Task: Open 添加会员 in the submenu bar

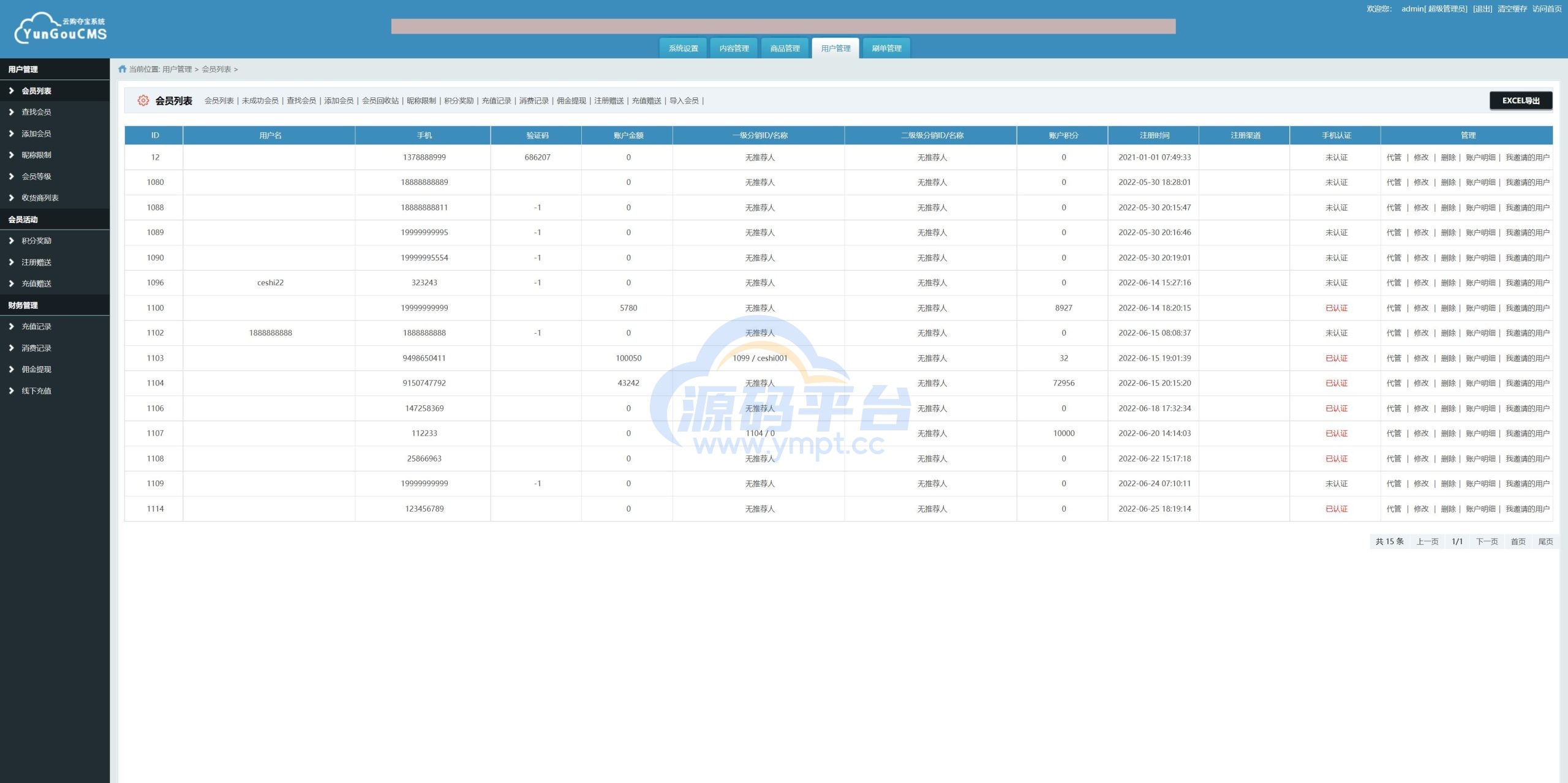Action: click(x=339, y=101)
